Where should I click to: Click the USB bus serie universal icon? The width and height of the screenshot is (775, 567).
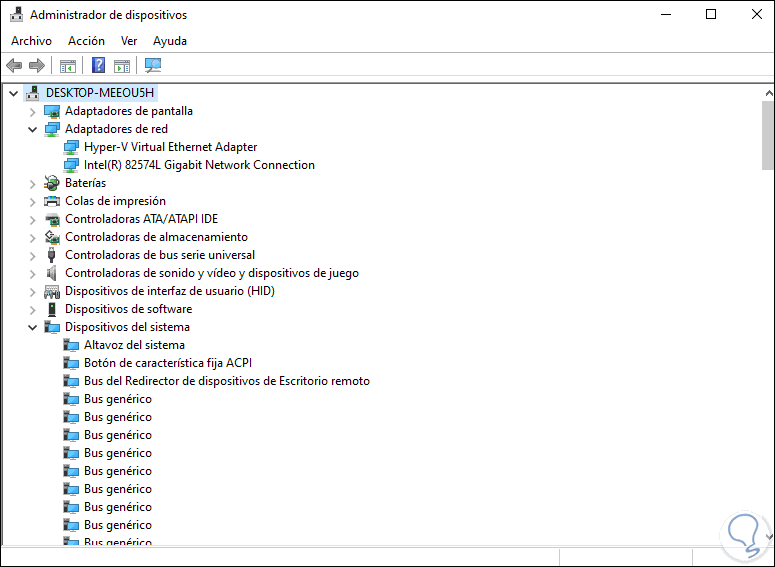pos(51,255)
